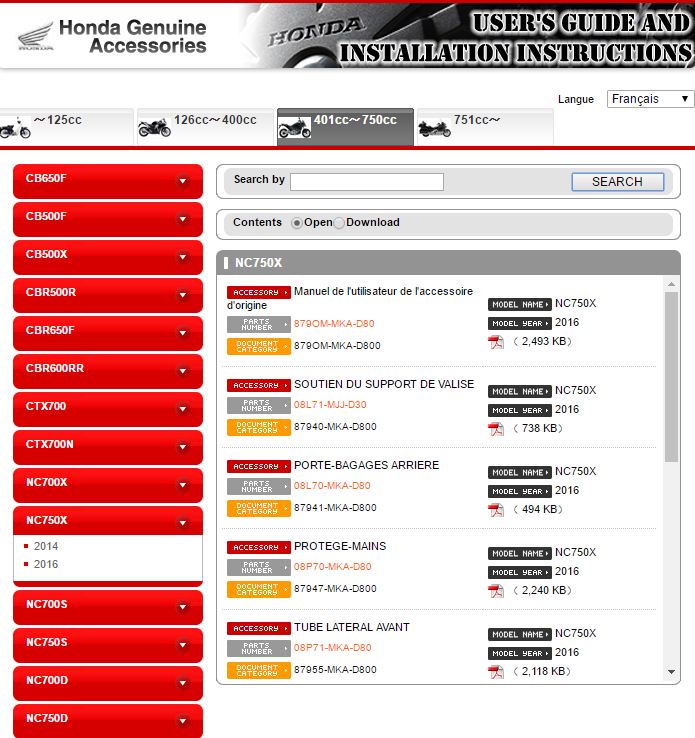
Task: Select the 401cc~750cc tab
Action: [x=345, y=127]
